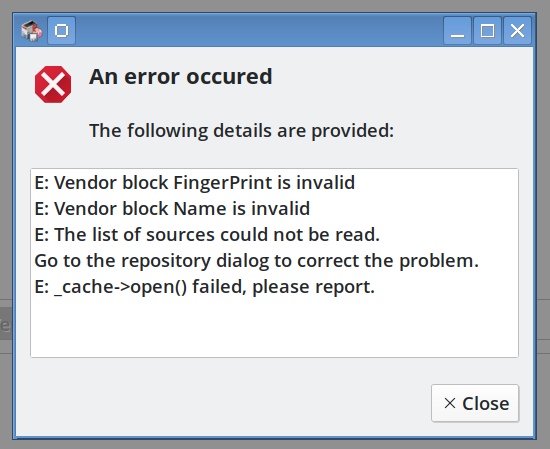Minimize the error dialog window

pyautogui.click(x=457, y=31)
